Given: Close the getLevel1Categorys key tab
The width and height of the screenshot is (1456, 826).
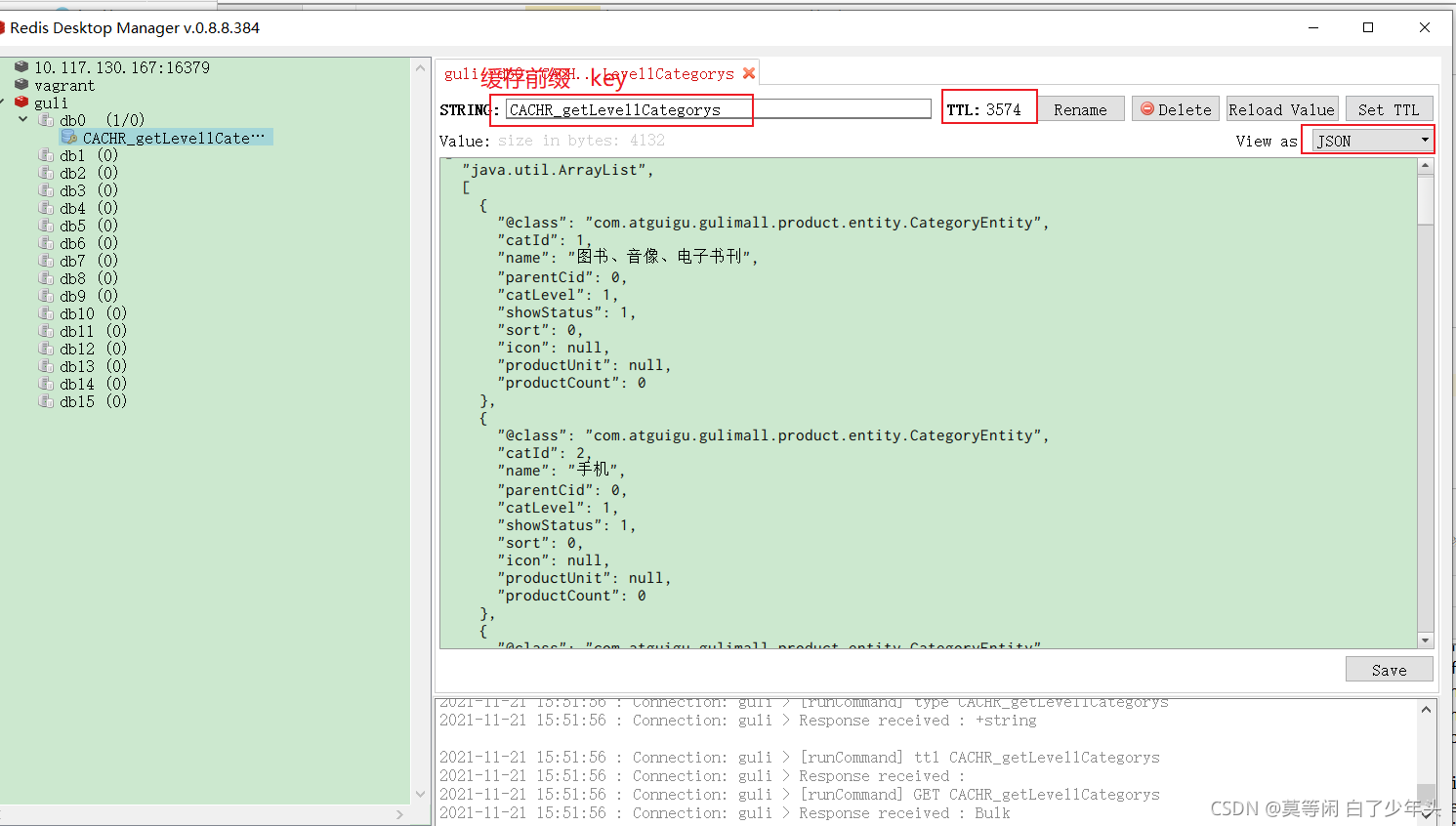Looking at the screenshot, I should (749, 73).
